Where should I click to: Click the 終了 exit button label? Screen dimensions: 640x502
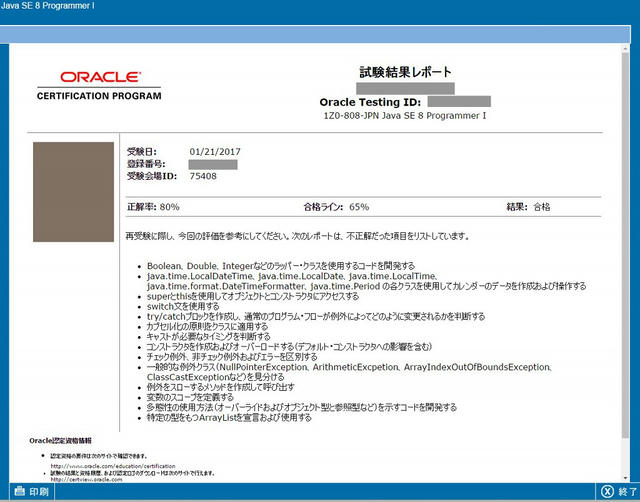click(x=627, y=491)
